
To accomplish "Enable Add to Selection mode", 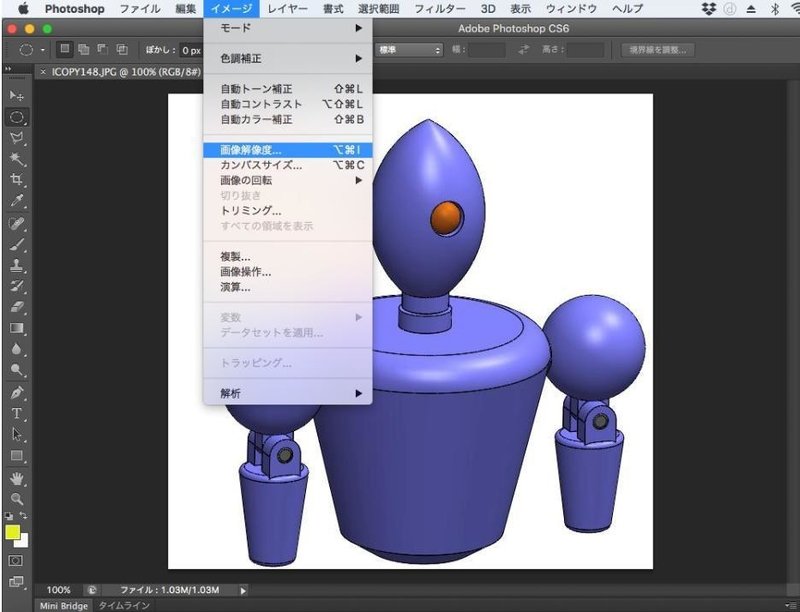I will [84, 49].
